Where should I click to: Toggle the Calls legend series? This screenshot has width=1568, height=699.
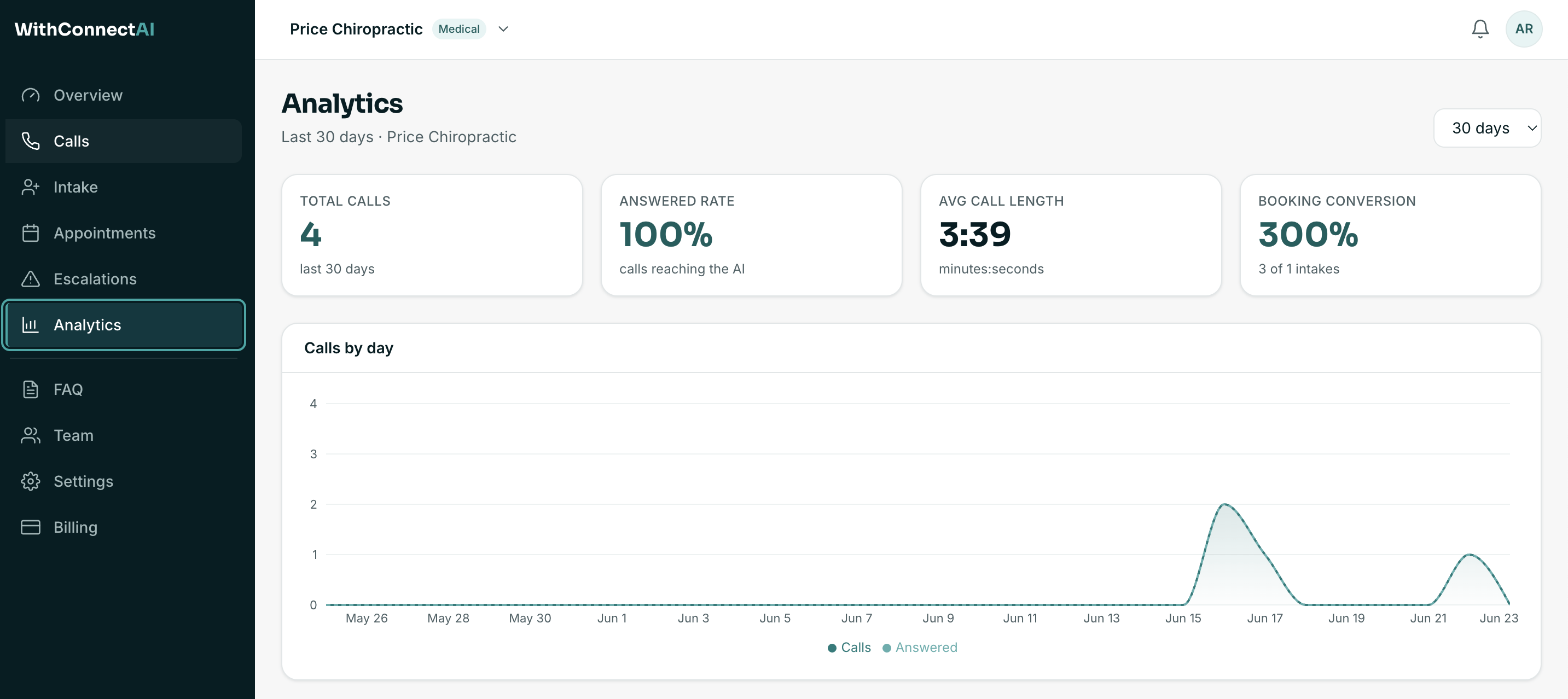tap(849, 648)
